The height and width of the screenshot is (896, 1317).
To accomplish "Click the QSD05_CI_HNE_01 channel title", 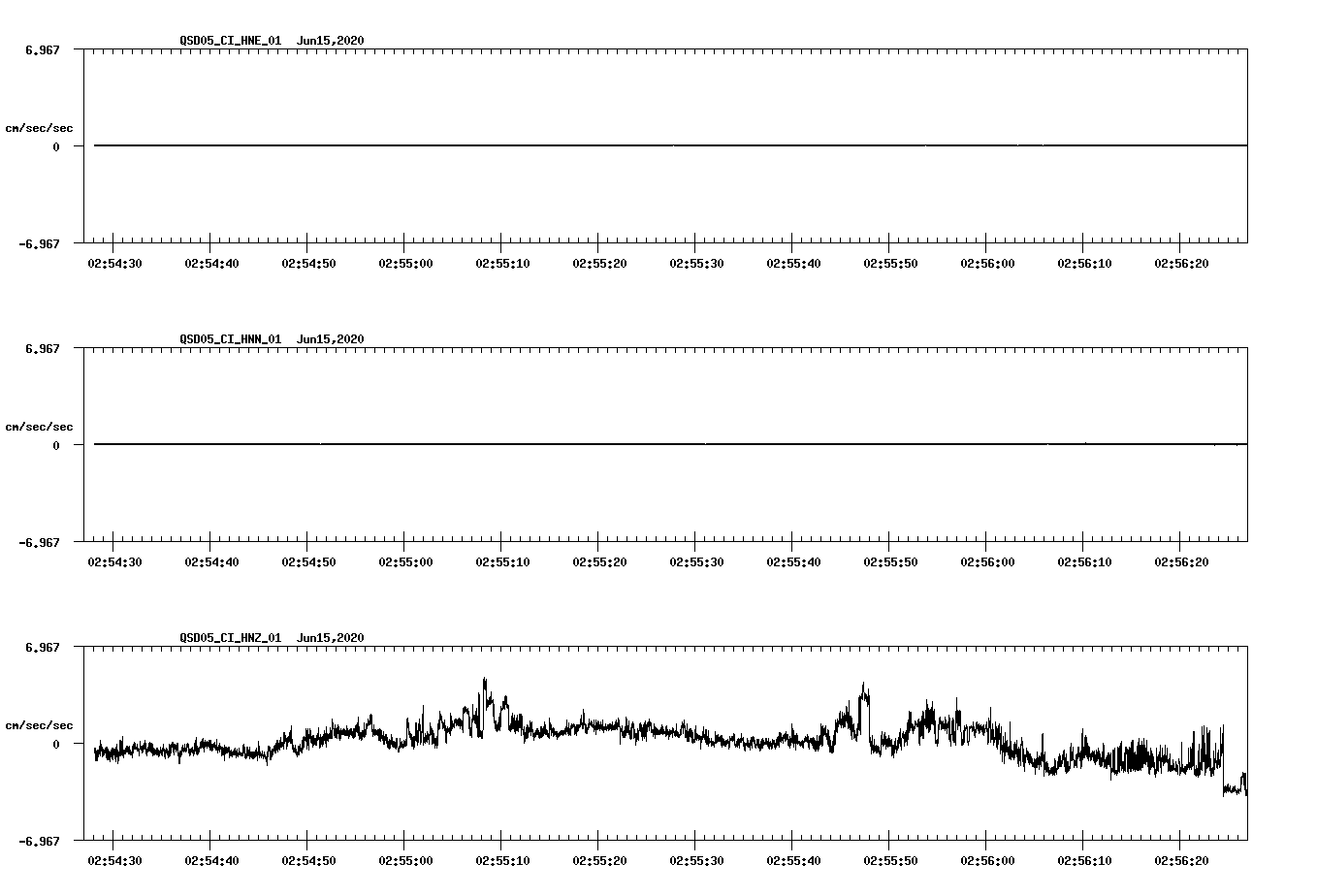I will [231, 41].
